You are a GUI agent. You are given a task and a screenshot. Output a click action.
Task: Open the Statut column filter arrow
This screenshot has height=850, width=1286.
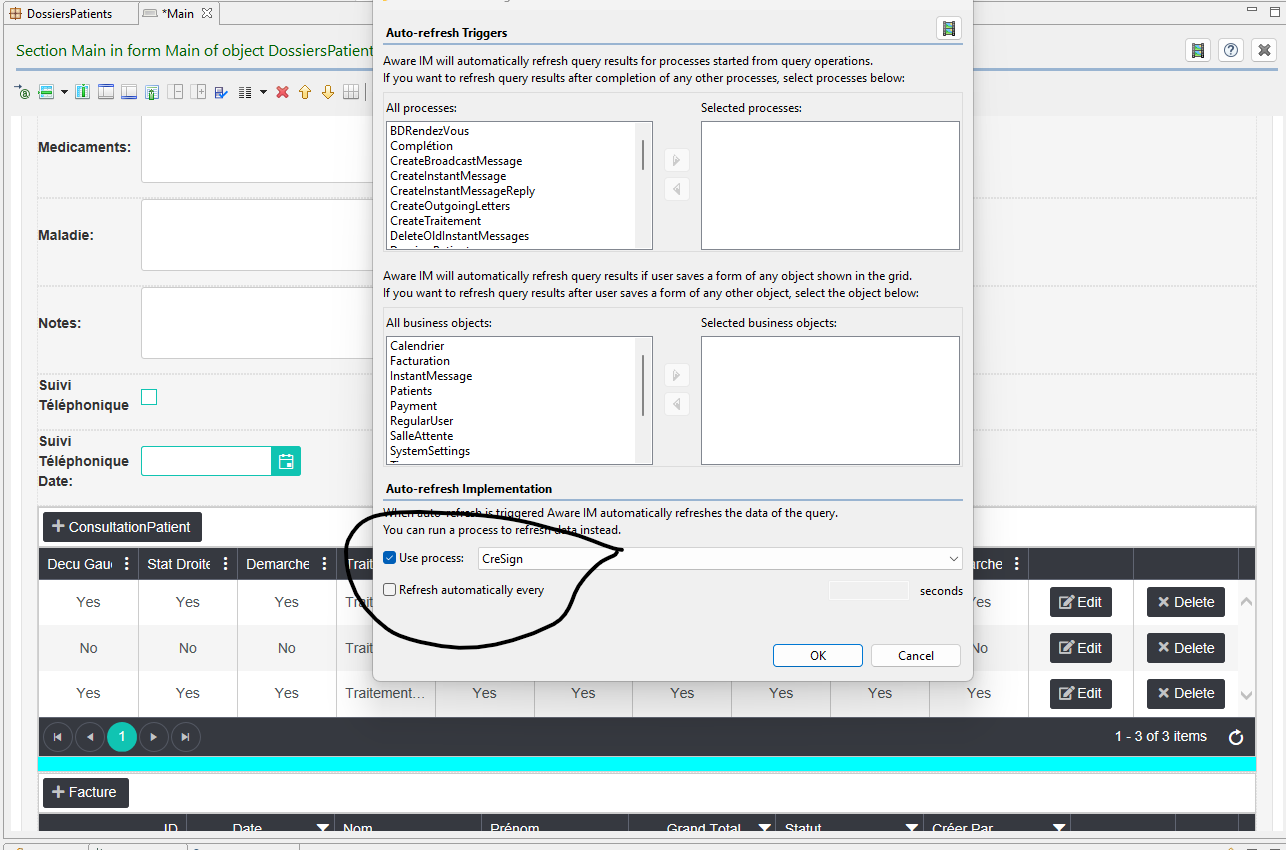click(x=911, y=828)
